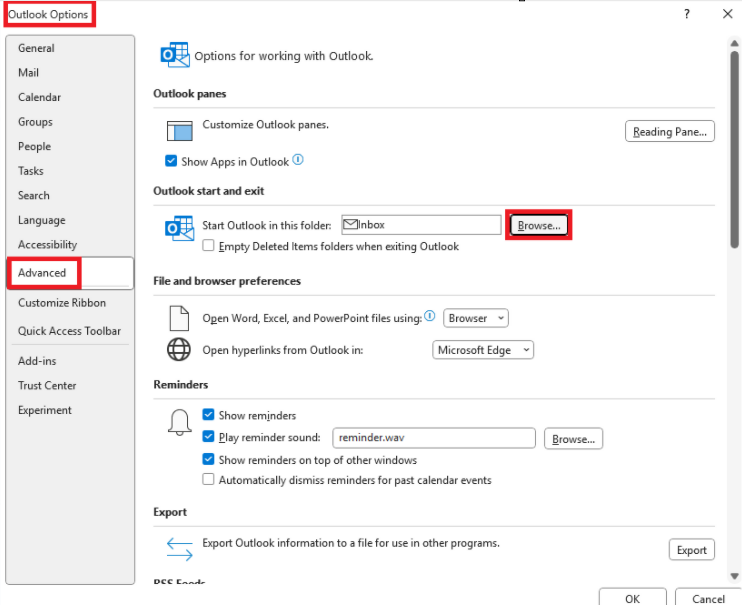
Task: Click the bell icon in the Reminders section
Action: [180, 422]
